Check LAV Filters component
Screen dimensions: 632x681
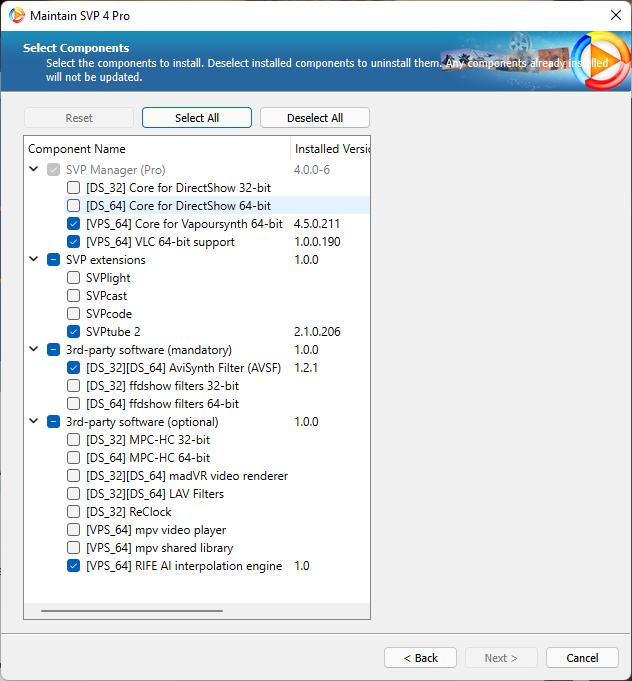73,494
